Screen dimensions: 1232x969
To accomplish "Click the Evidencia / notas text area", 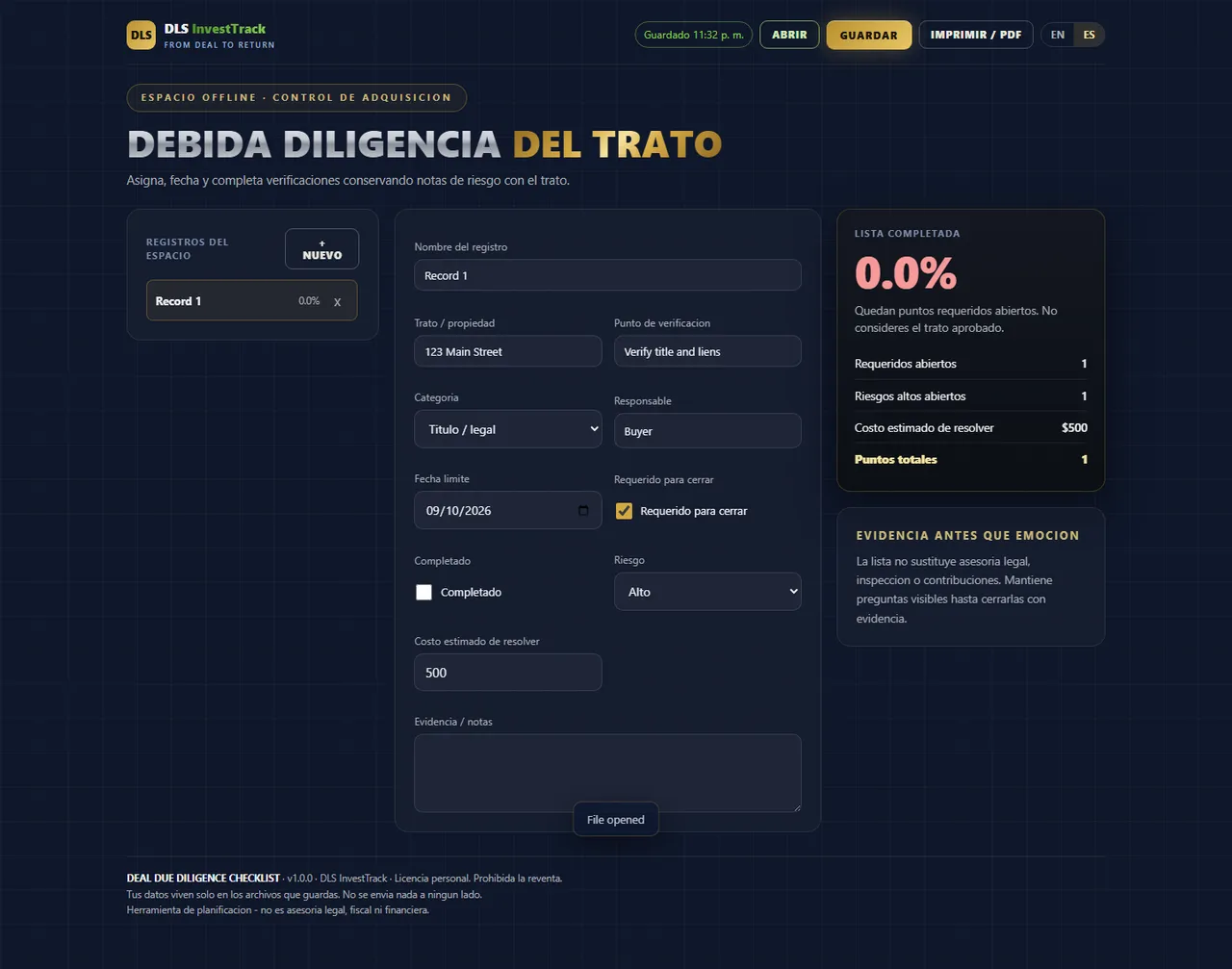I will 607,774.
